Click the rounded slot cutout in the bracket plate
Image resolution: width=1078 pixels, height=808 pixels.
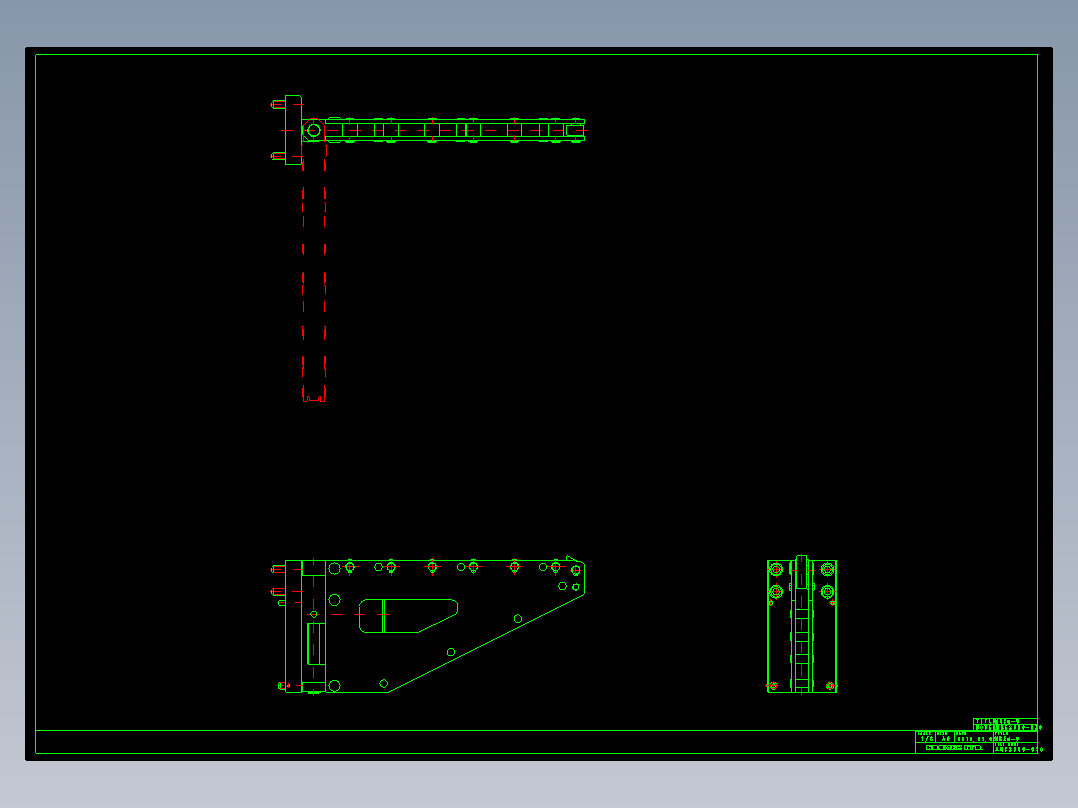pyautogui.click(x=408, y=615)
